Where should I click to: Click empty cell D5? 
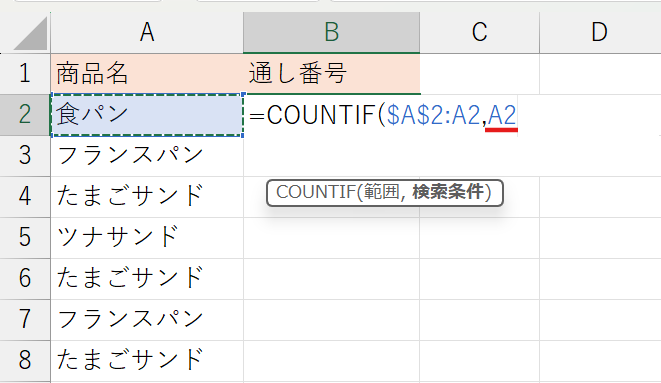pos(600,238)
